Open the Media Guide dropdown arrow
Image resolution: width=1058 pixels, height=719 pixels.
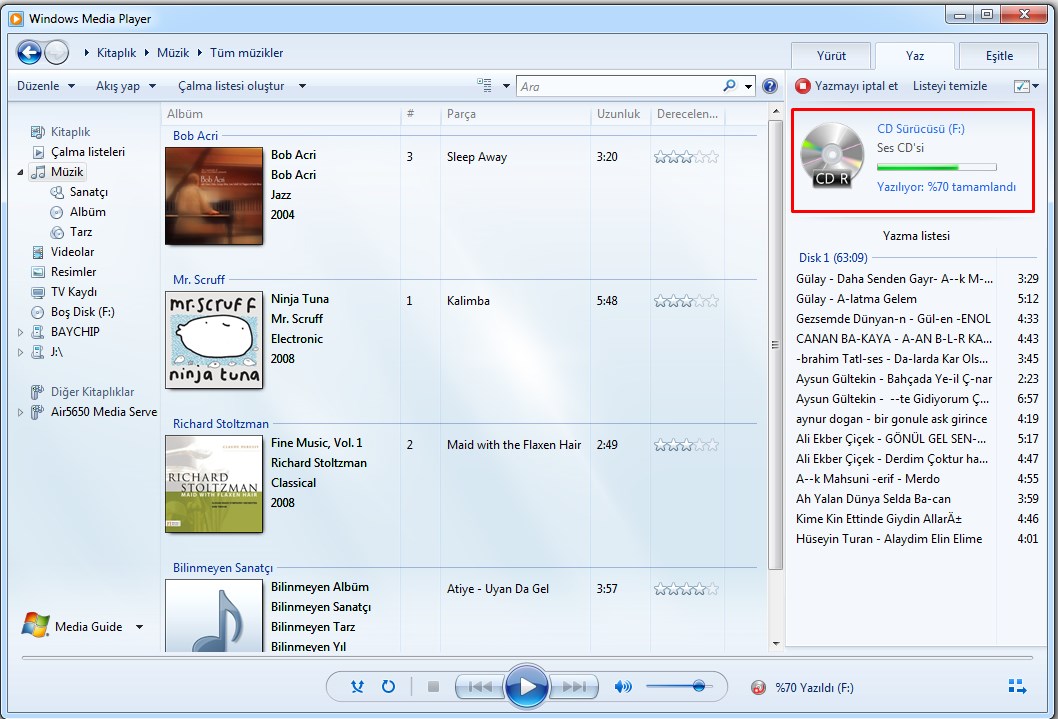click(x=139, y=627)
